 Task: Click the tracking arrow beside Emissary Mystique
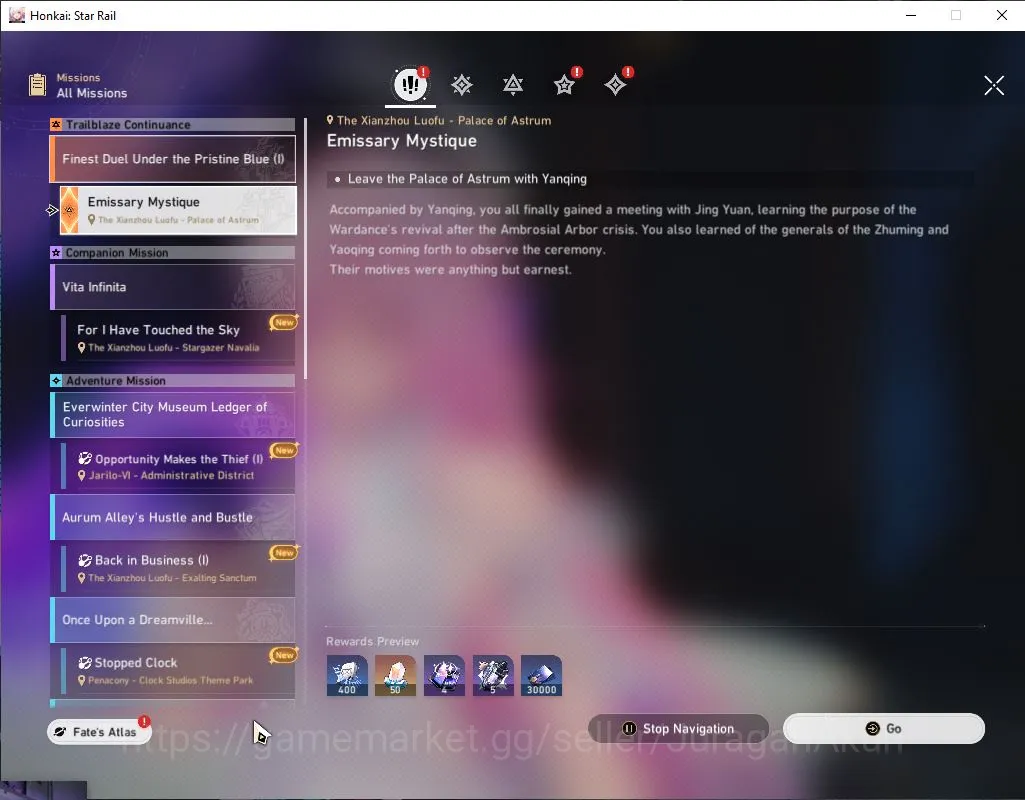(x=52, y=210)
